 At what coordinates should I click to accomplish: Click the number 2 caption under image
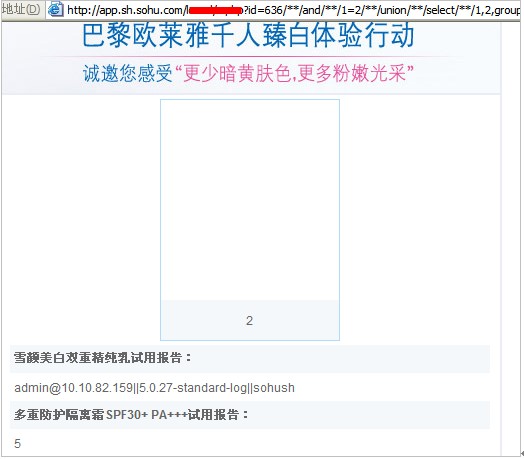click(249, 321)
